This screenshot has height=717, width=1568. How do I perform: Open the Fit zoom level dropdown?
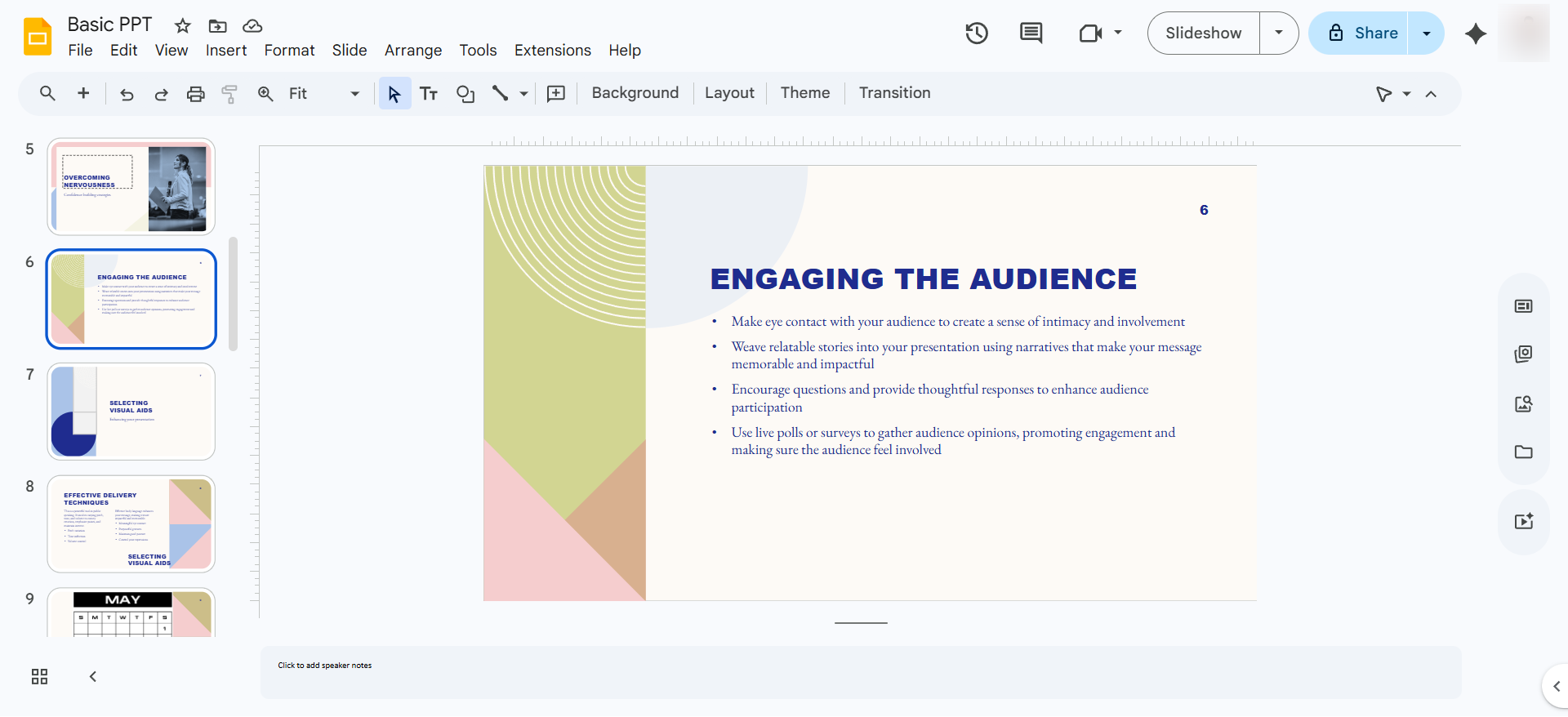pos(324,94)
